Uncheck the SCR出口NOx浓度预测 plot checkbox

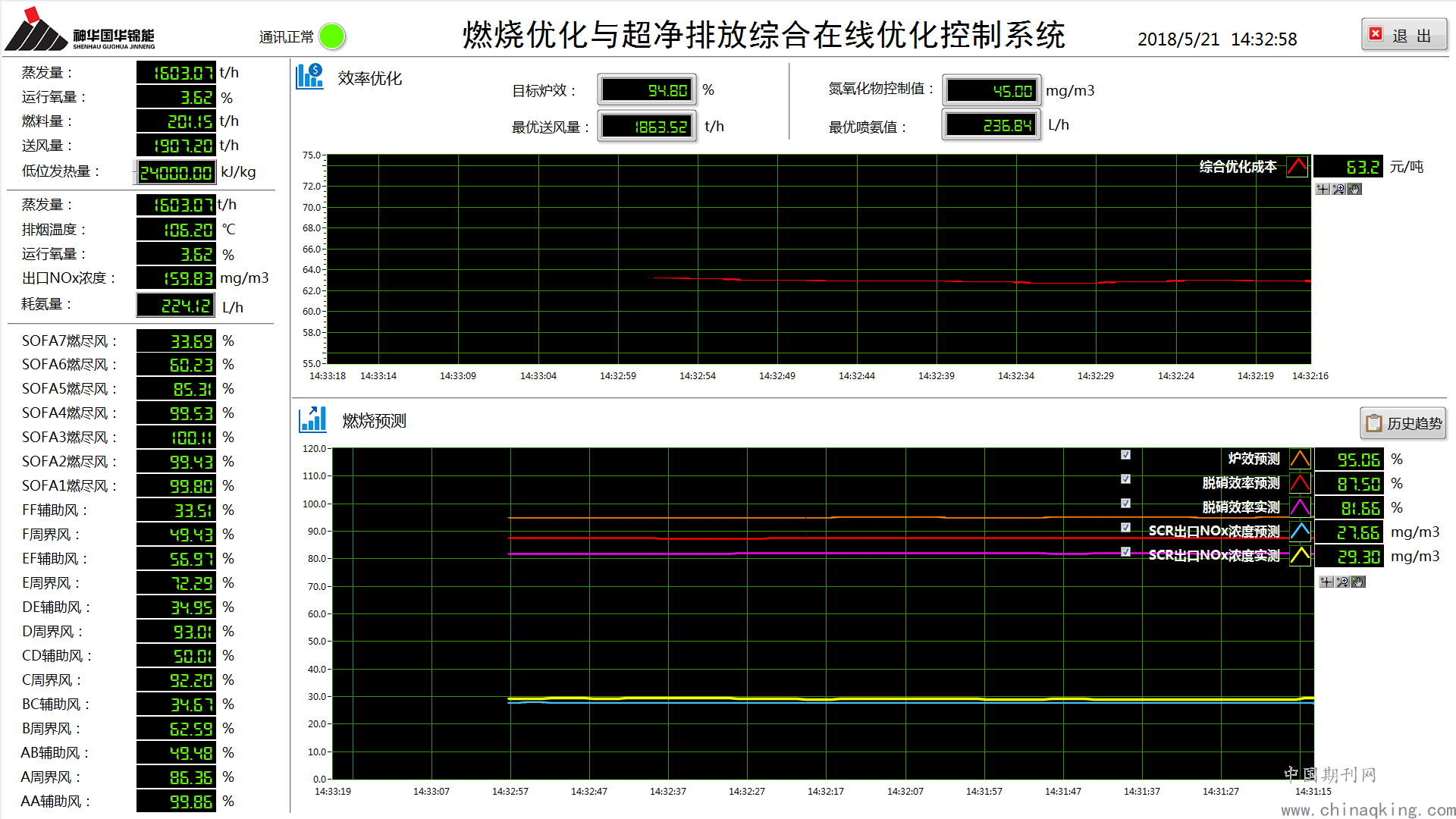point(1126,527)
